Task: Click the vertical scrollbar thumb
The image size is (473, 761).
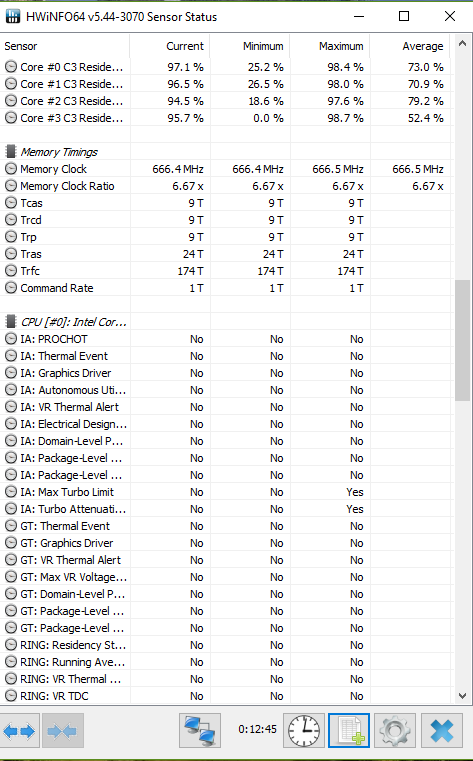Action: tap(462, 340)
